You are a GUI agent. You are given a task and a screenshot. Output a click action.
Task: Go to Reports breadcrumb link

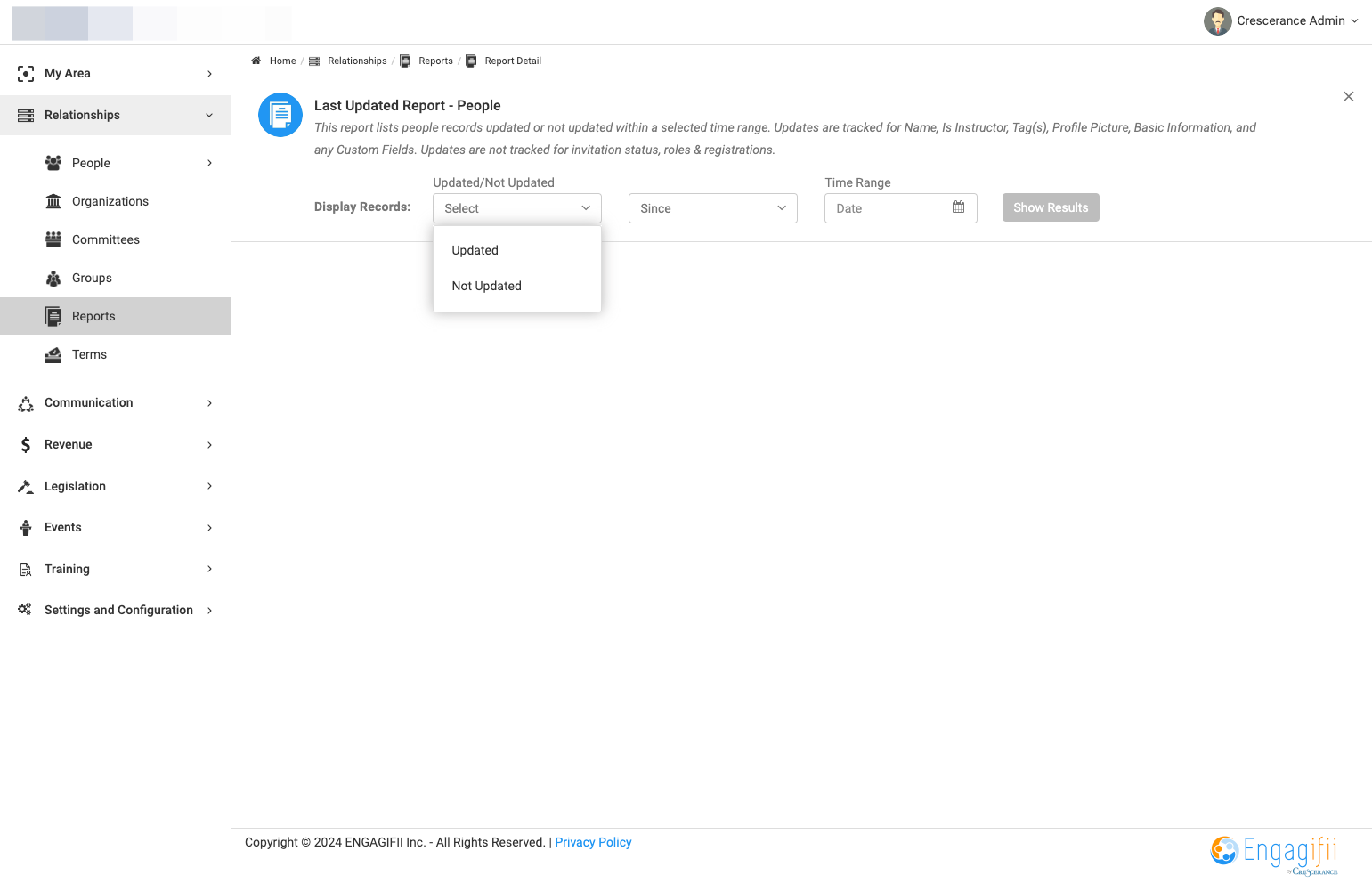pos(435,61)
